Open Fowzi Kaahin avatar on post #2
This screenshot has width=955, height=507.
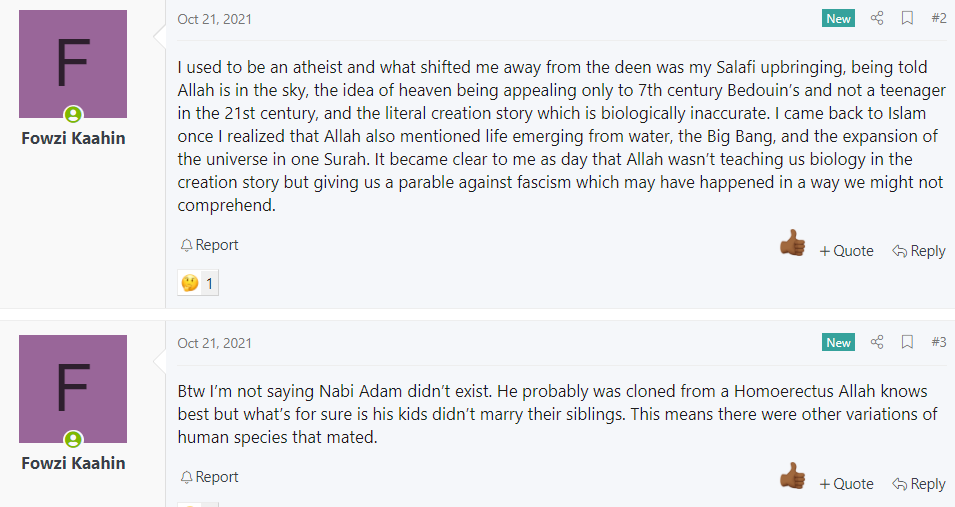(73, 64)
